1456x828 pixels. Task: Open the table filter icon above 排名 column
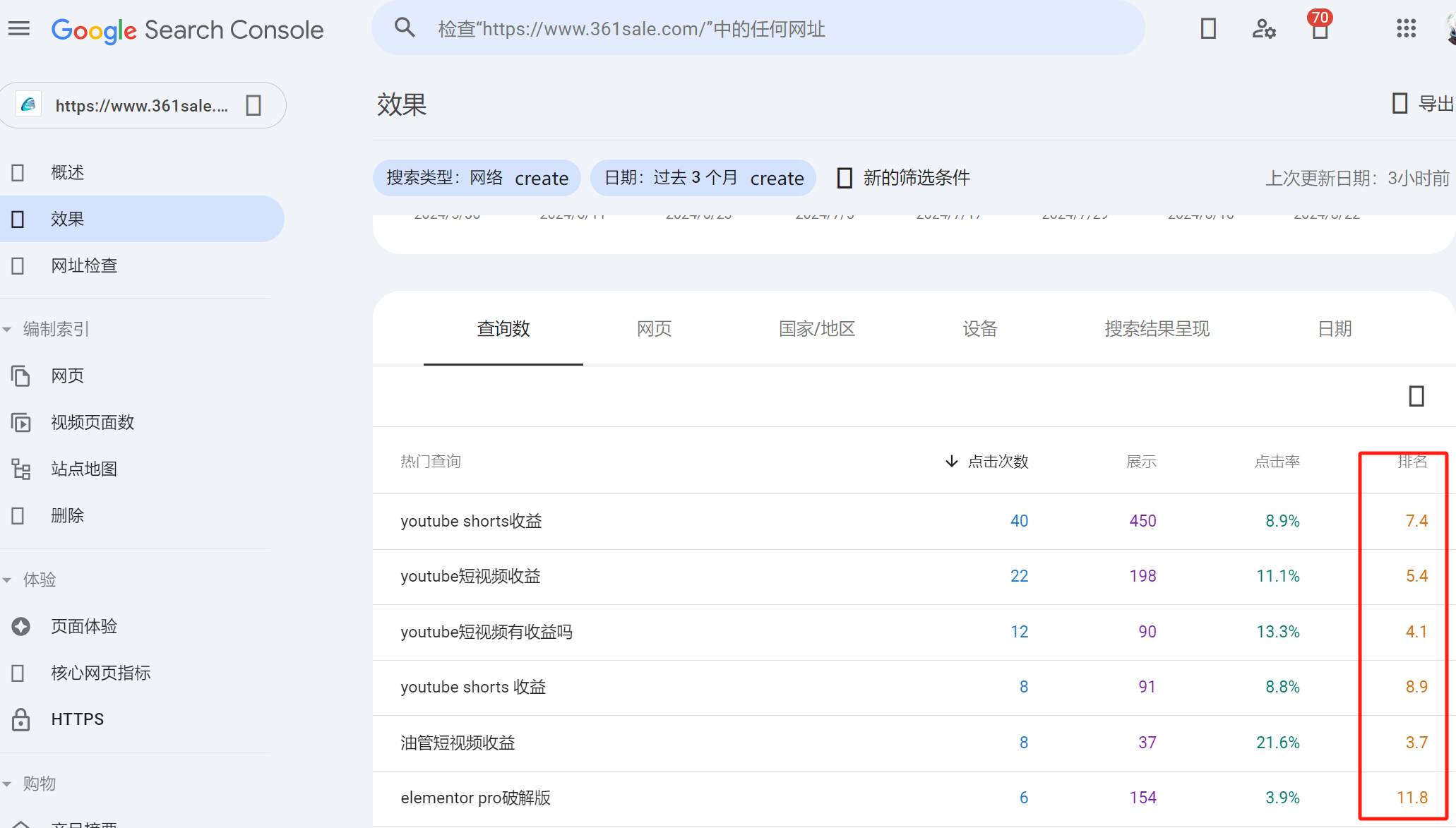click(x=1416, y=397)
